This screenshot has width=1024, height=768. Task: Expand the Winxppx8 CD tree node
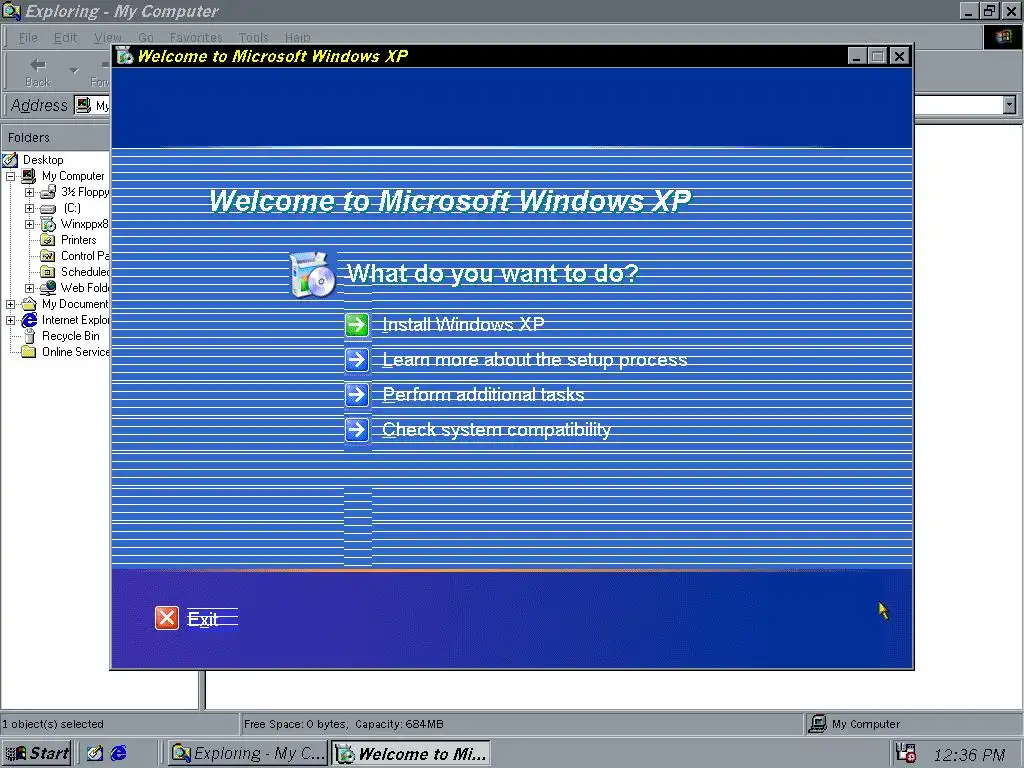click(x=29, y=224)
